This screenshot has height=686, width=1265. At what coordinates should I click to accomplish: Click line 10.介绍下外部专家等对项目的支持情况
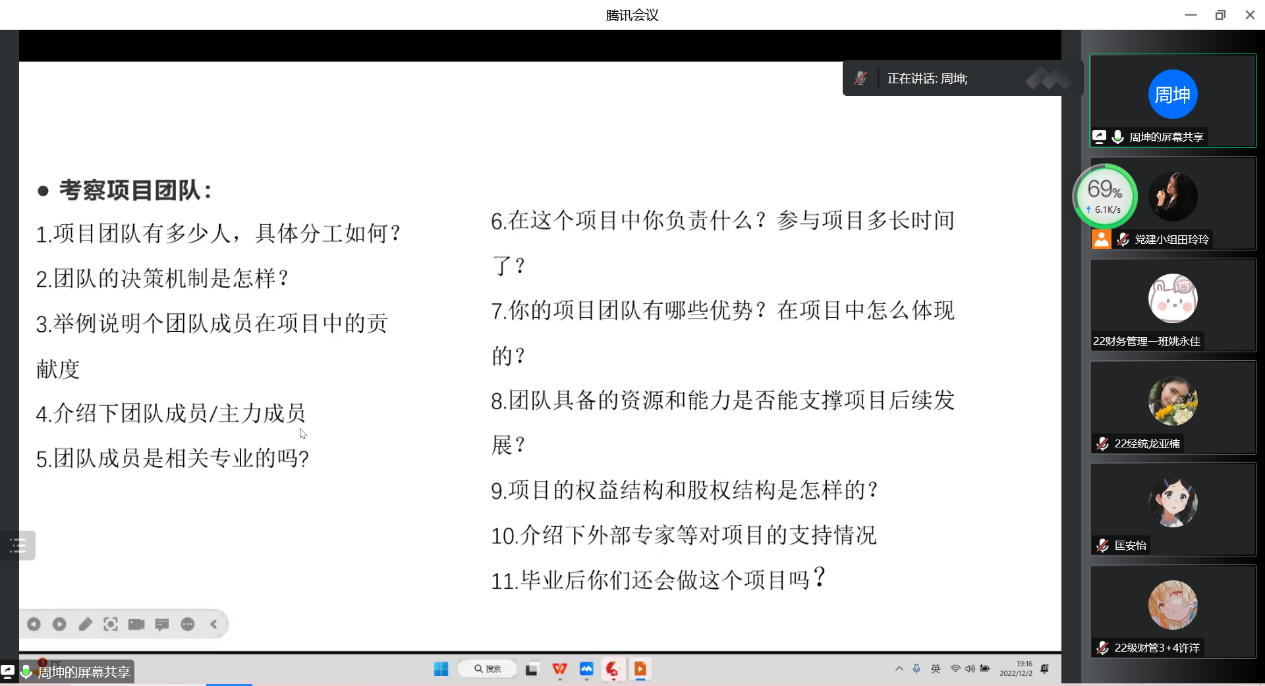click(684, 535)
